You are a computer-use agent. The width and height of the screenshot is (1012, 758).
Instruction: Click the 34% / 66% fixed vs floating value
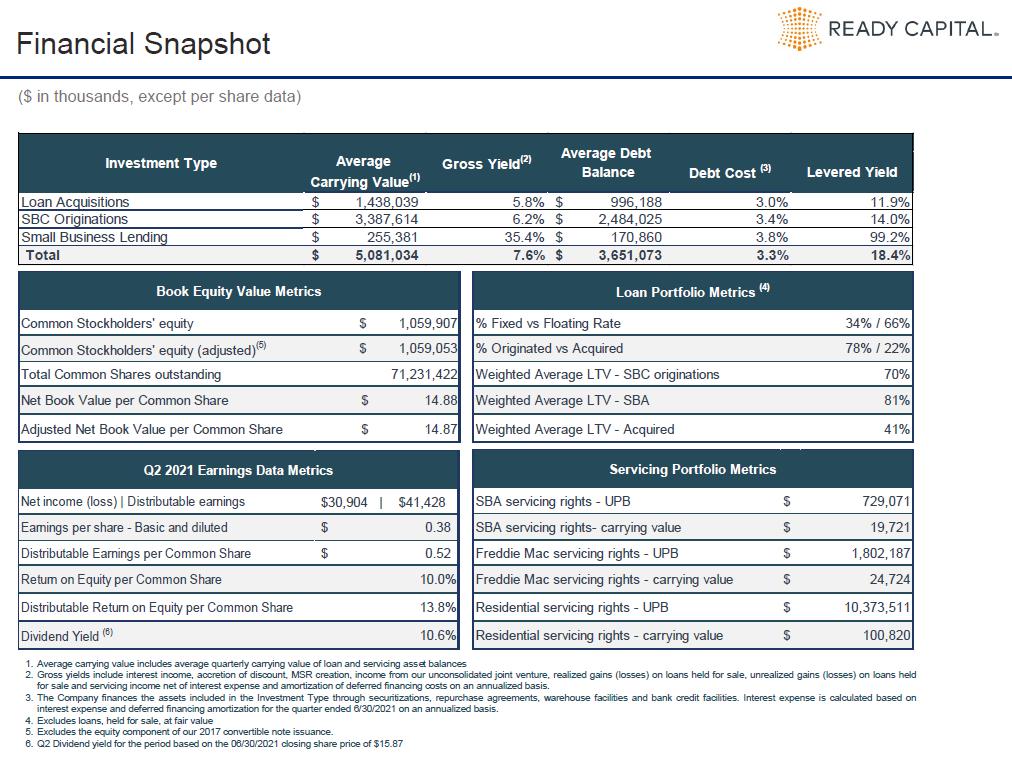point(878,323)
